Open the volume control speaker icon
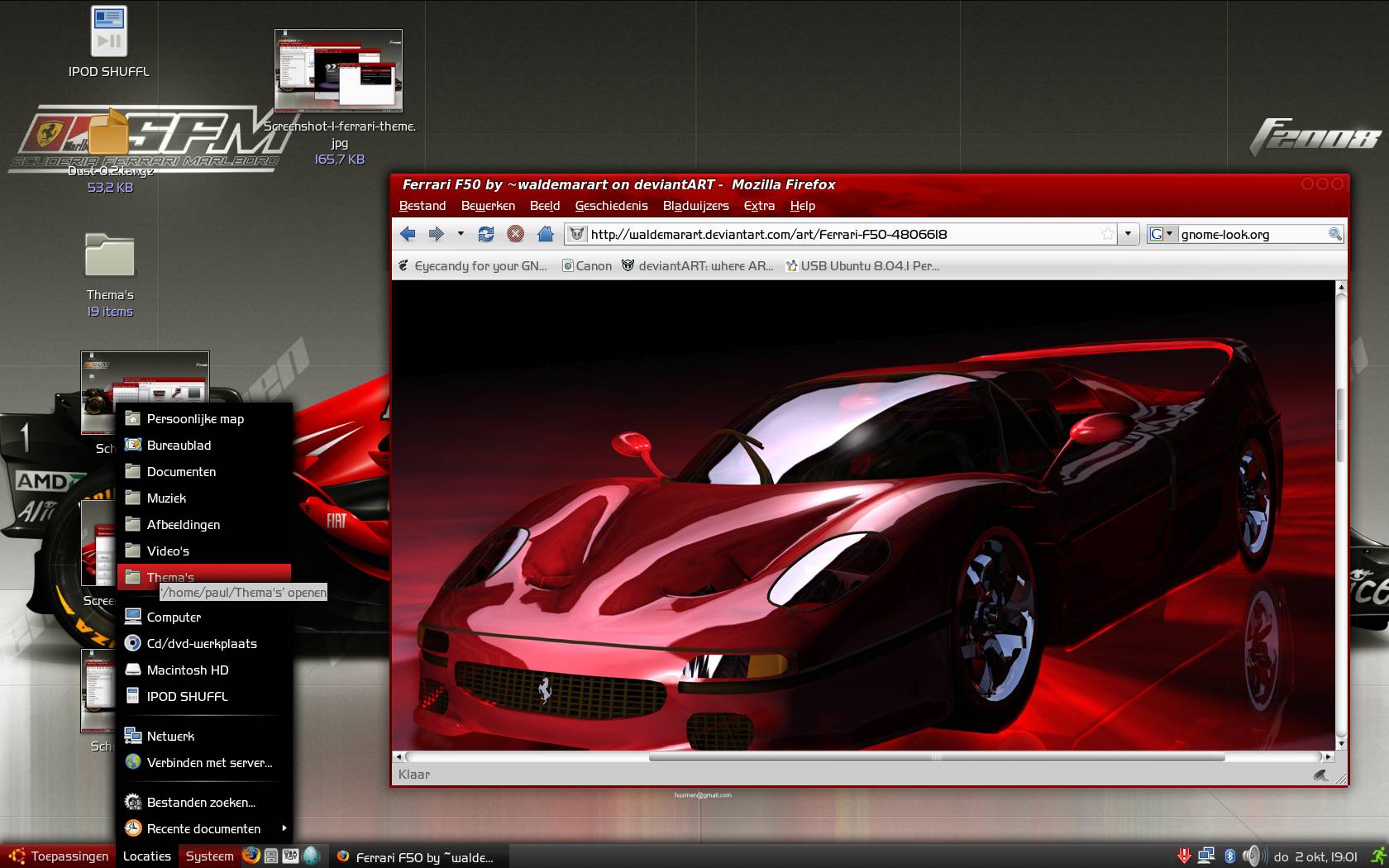The image size is (1389, 868). pos(1253,856)
